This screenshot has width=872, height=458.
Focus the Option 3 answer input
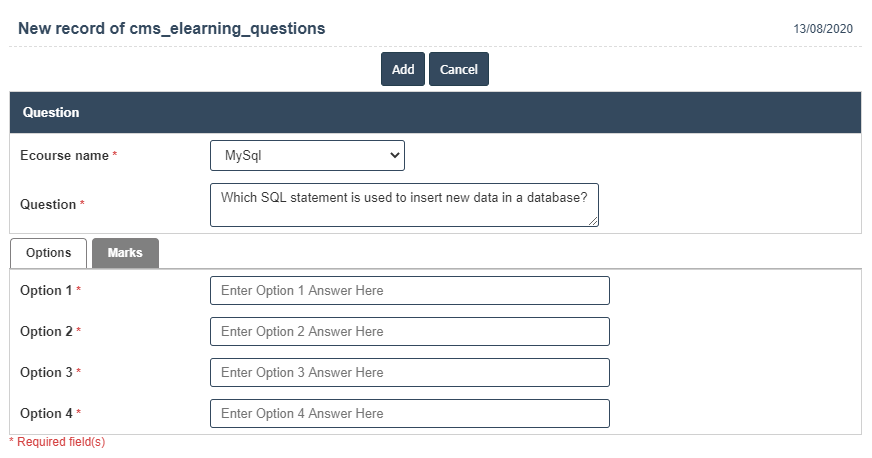(409, 373)
